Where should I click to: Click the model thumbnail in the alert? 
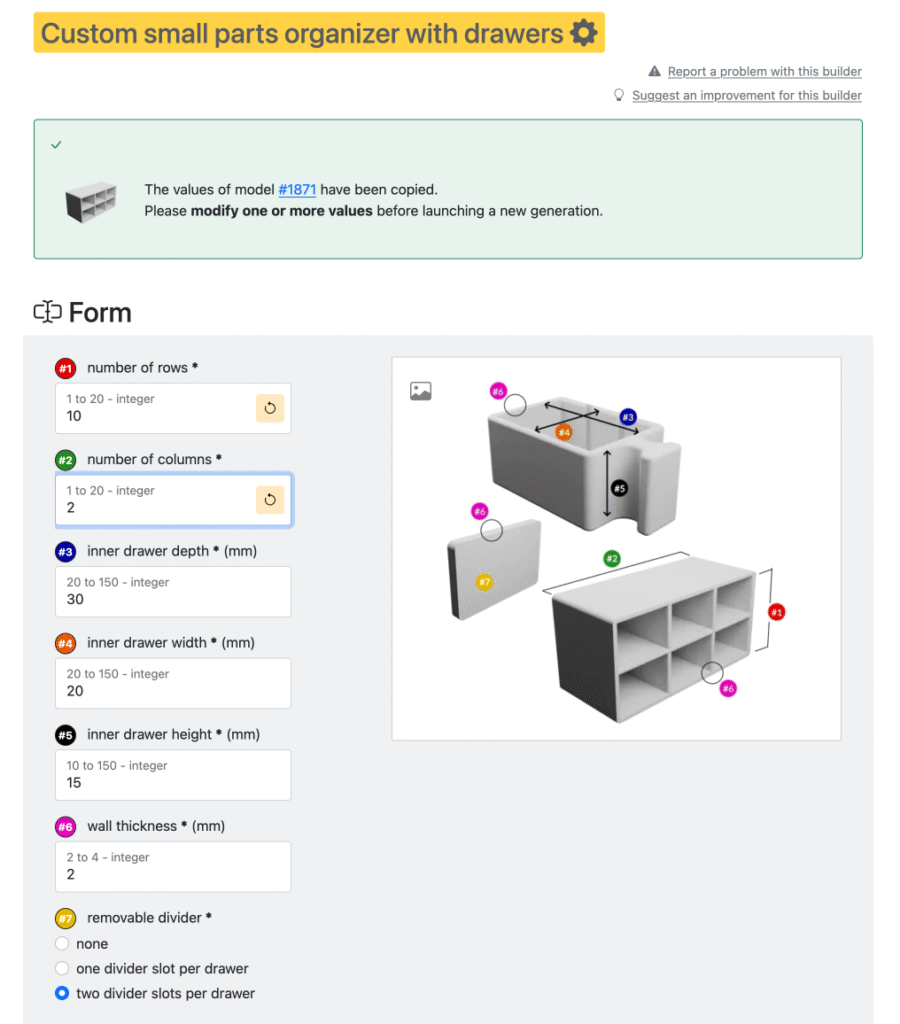click(91, 200)
